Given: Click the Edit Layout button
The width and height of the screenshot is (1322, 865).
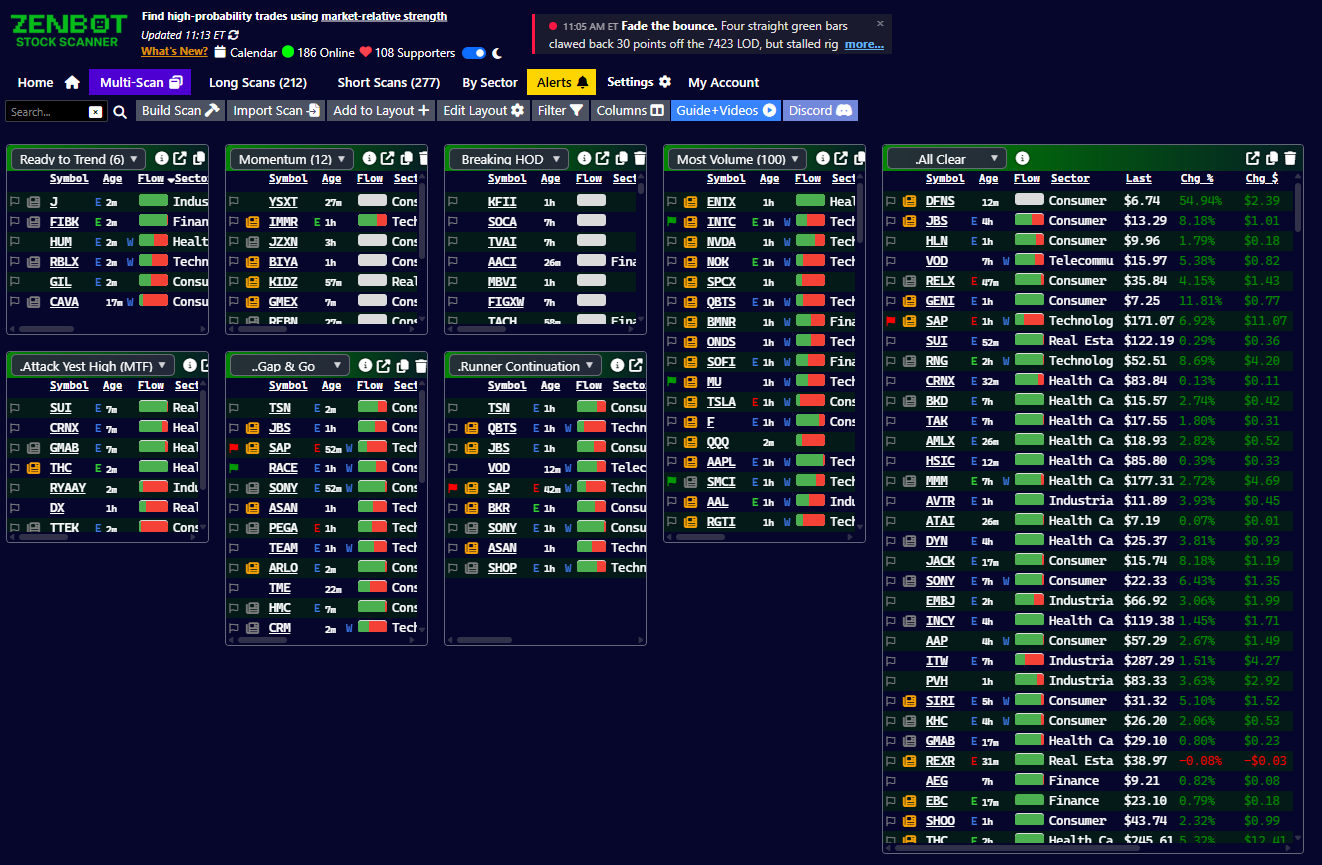Looking at the screenshot, I should click(x=484, y=111).
